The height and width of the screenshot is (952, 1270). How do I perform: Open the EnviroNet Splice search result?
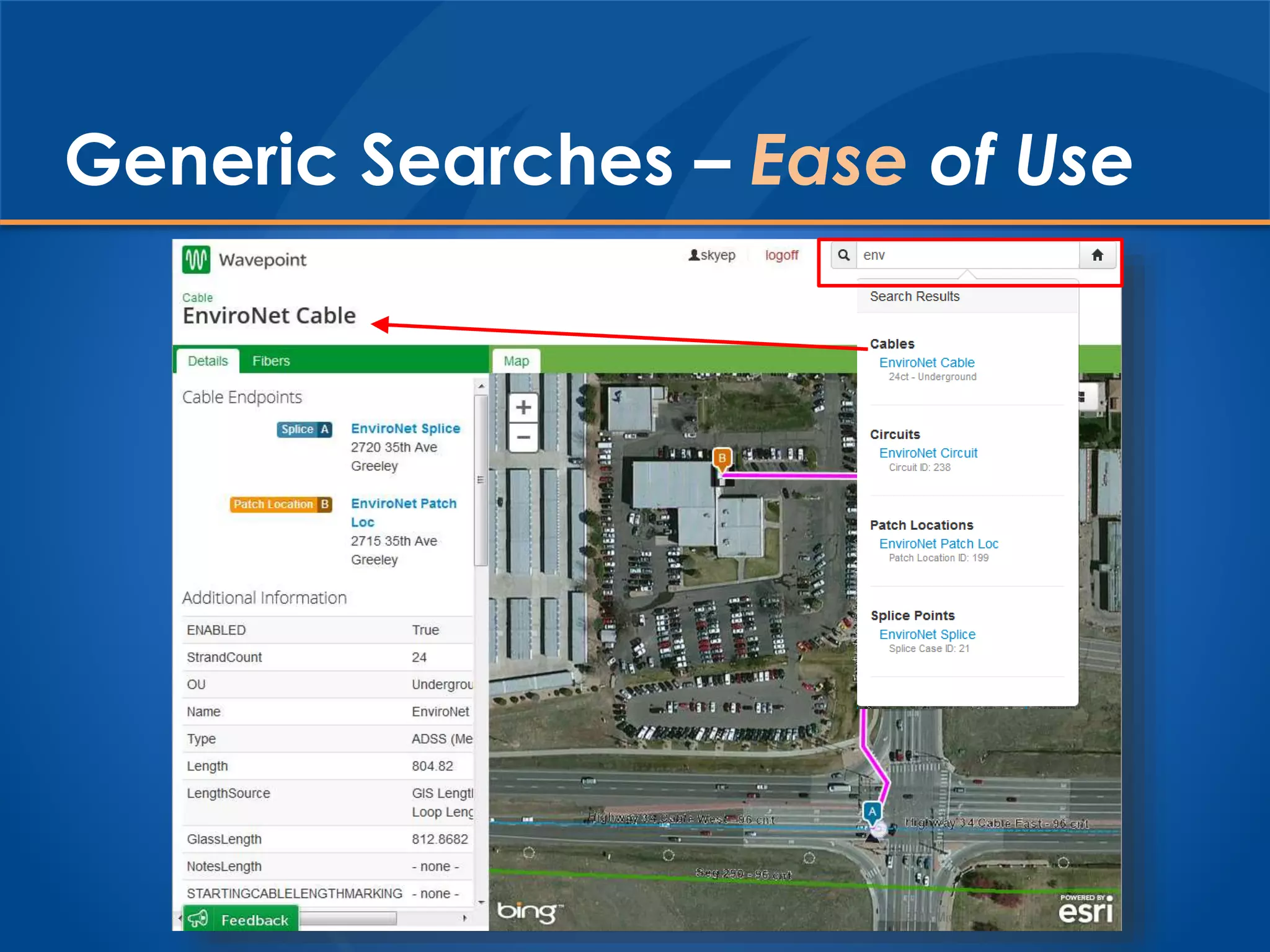coord(927,634)
